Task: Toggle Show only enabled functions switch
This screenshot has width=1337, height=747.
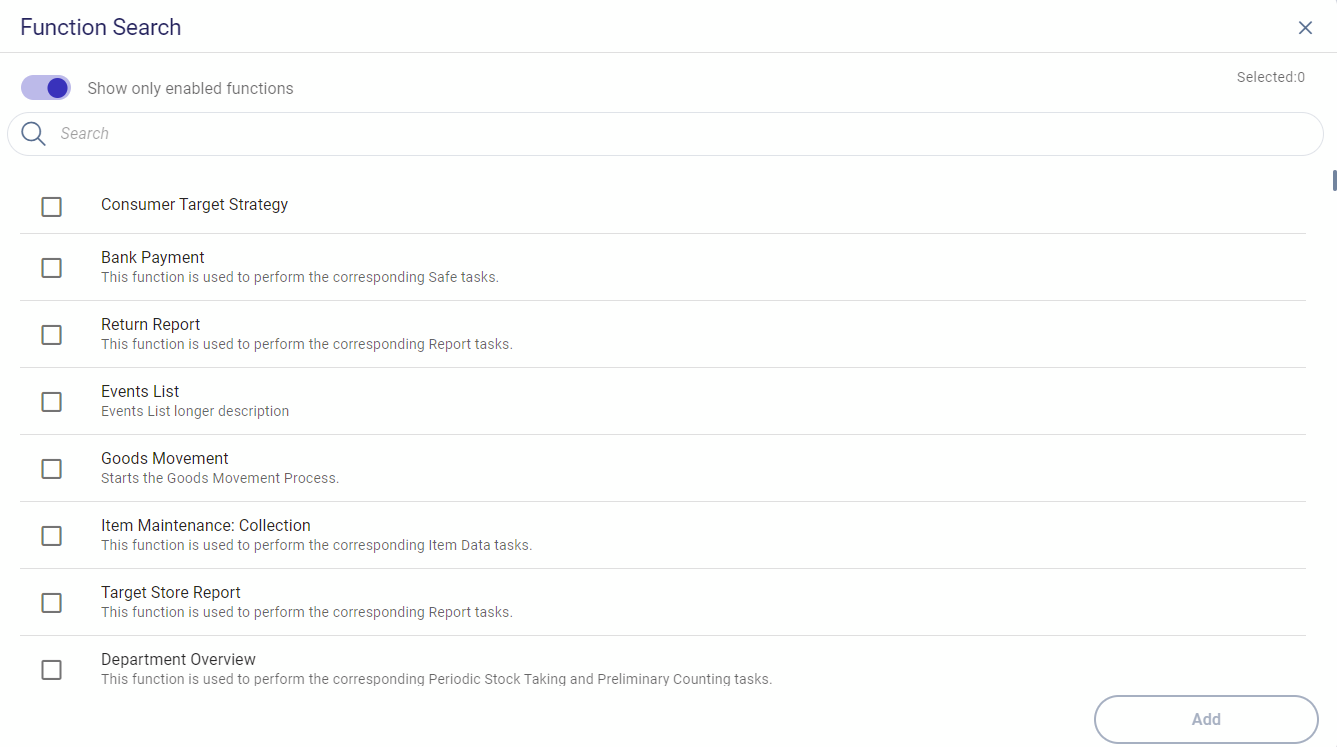Action: (46, 88)
